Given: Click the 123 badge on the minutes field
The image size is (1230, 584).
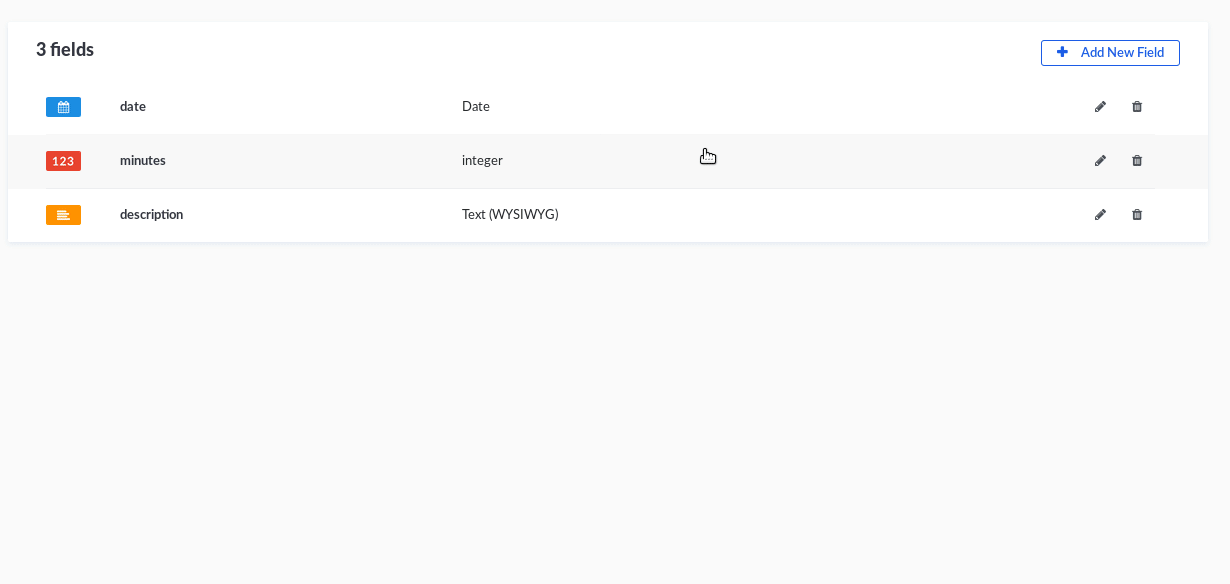Looking at the screenshot, I should click(63, 160).
